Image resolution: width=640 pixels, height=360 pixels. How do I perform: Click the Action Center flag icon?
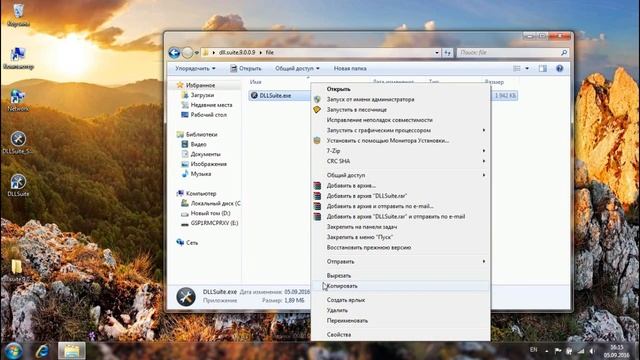558,351
